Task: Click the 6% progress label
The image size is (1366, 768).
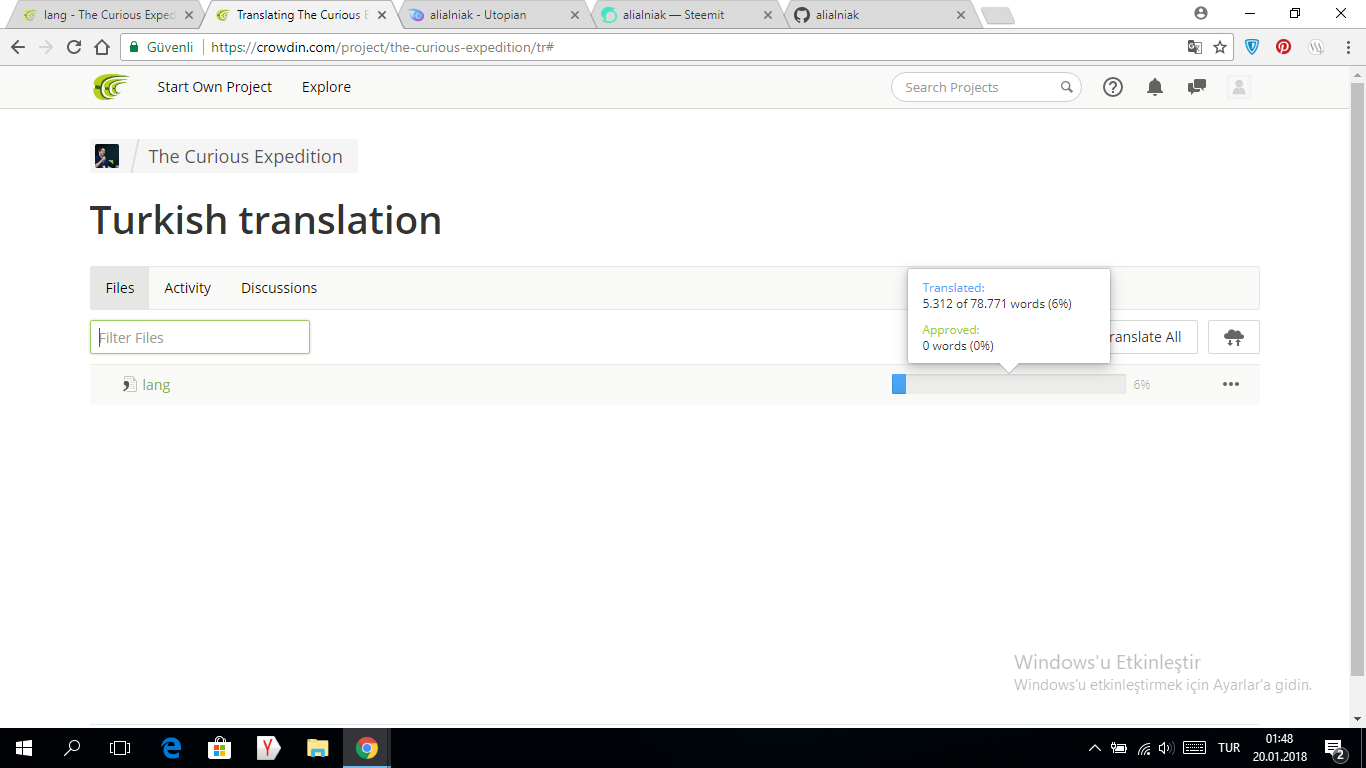Action: (x=1142, y=384)
